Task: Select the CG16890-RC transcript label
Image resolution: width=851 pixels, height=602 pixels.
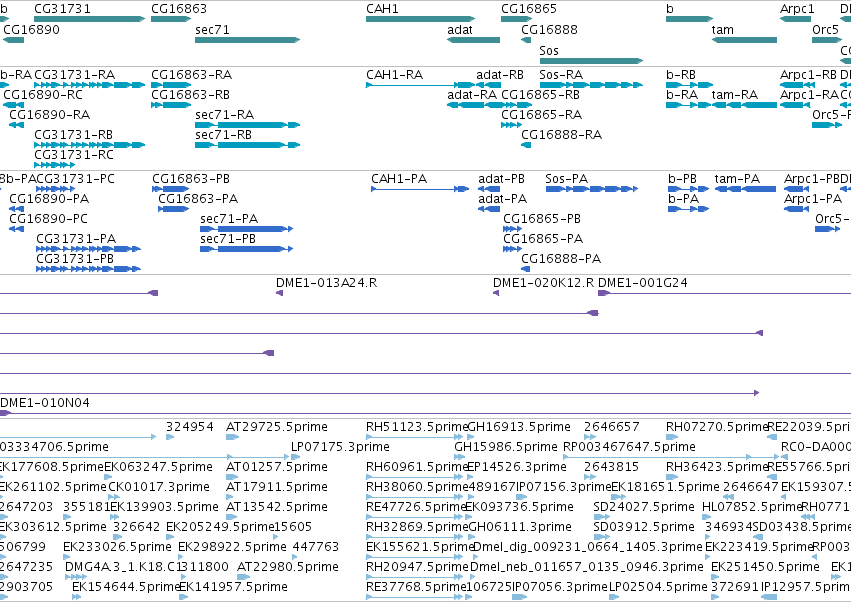Action: click(x=43, y=94)
